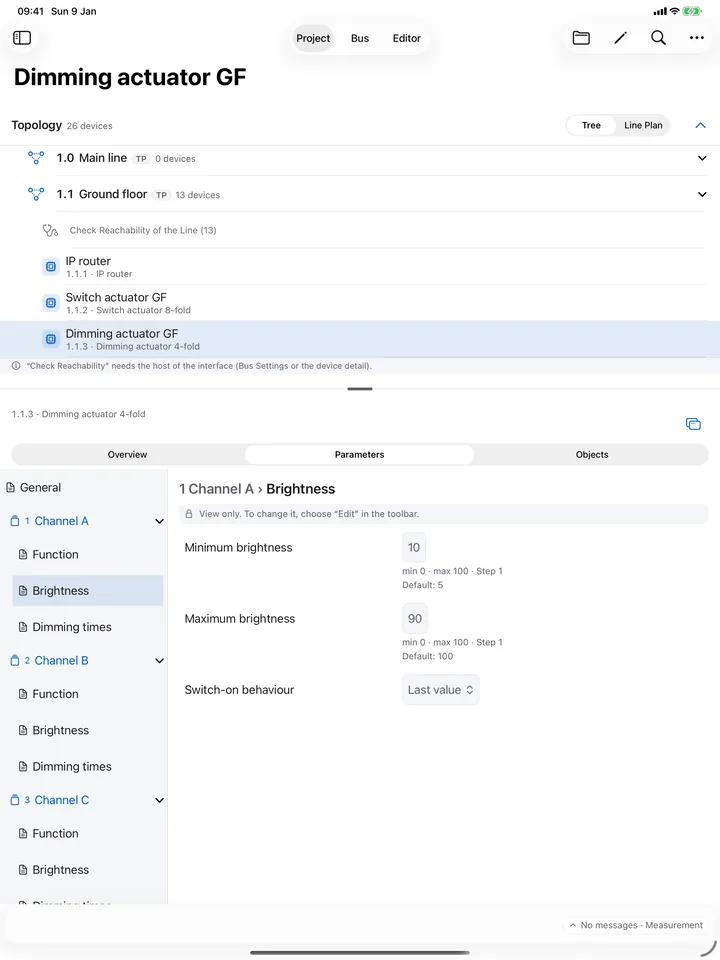Image resolution: width=720 pixels, height=960 pixels.
Task: Open the Objects tab
Action: point(591,454)
